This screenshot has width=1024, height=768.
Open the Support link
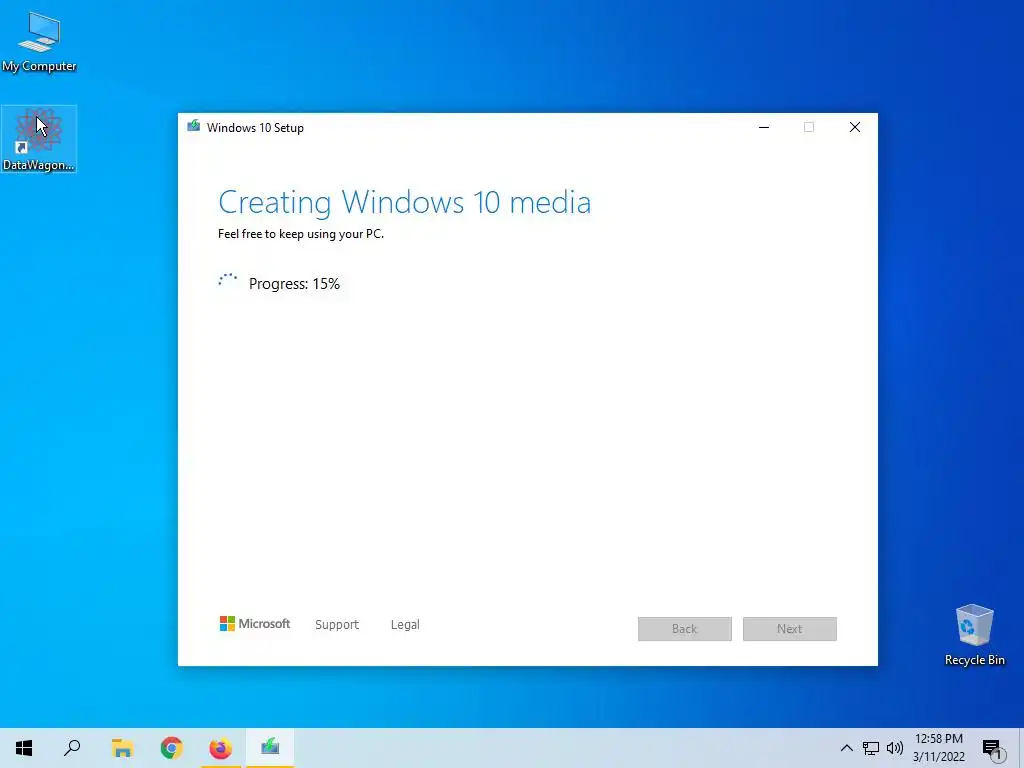(337, 624)
